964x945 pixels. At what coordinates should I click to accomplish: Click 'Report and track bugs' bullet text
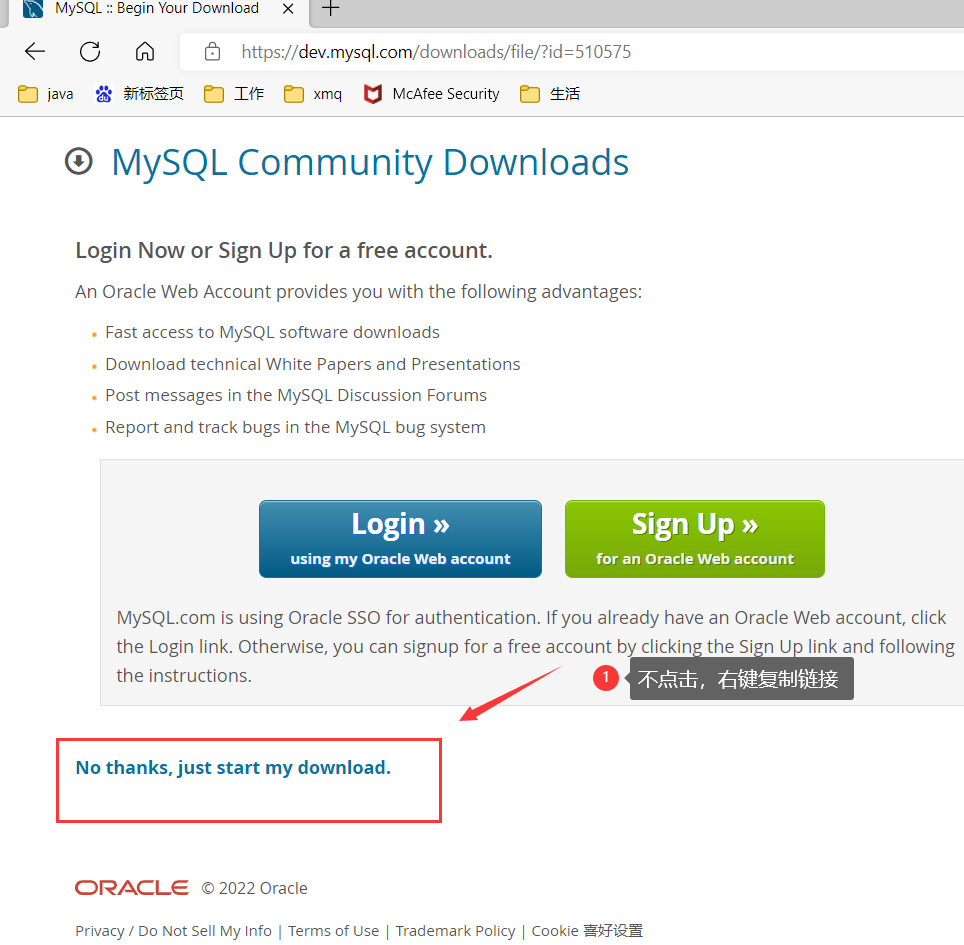(x=295, y=427)
